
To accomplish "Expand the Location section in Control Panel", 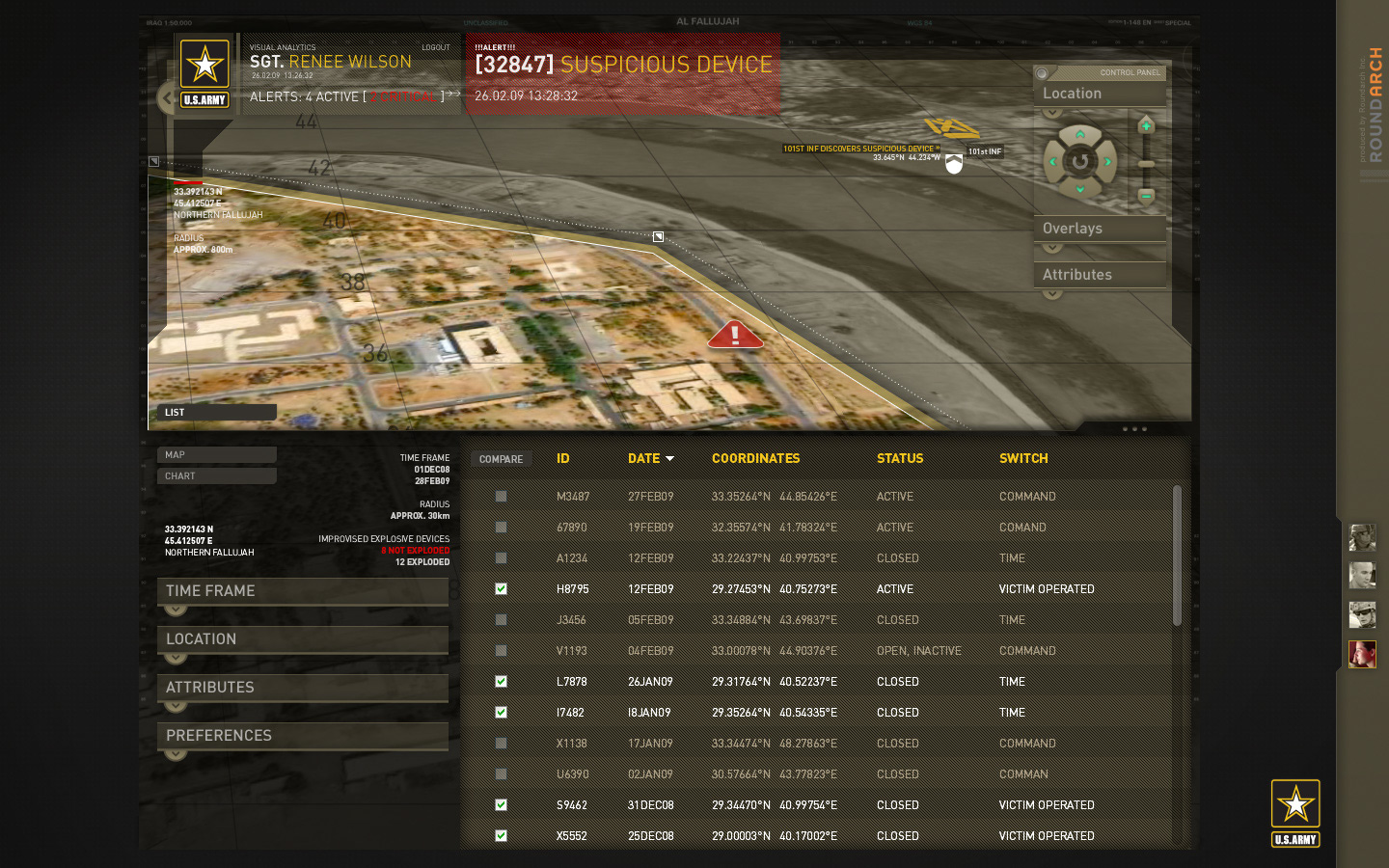I will tap(1052, 113).
